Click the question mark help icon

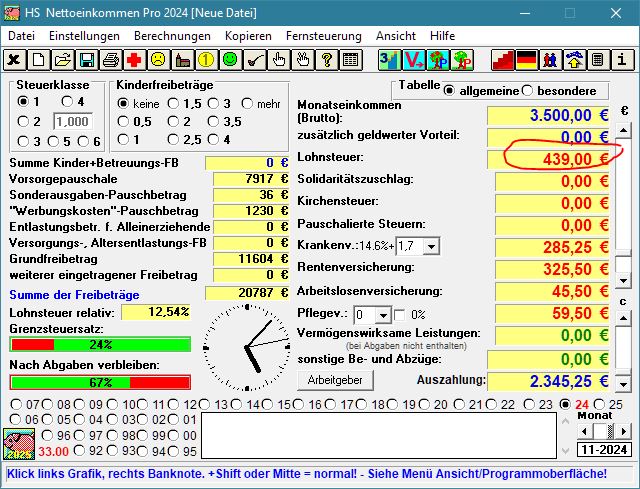326,60
